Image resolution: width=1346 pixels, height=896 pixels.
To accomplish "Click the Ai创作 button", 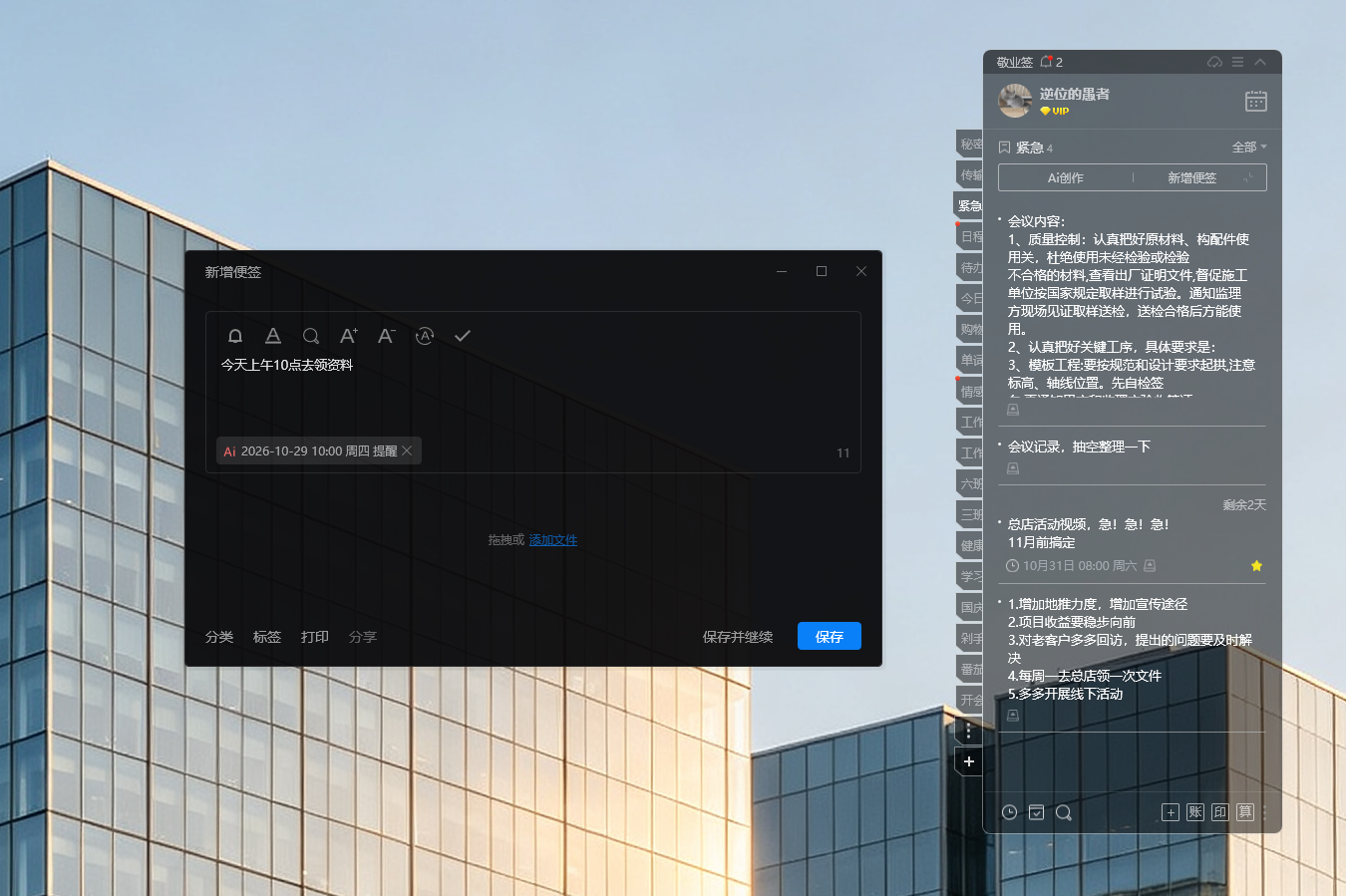I will tap(1066, 177).
